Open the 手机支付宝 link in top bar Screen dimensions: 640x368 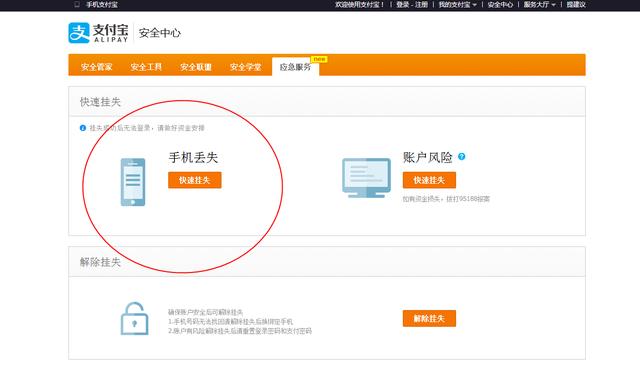[x=102, y=4]
